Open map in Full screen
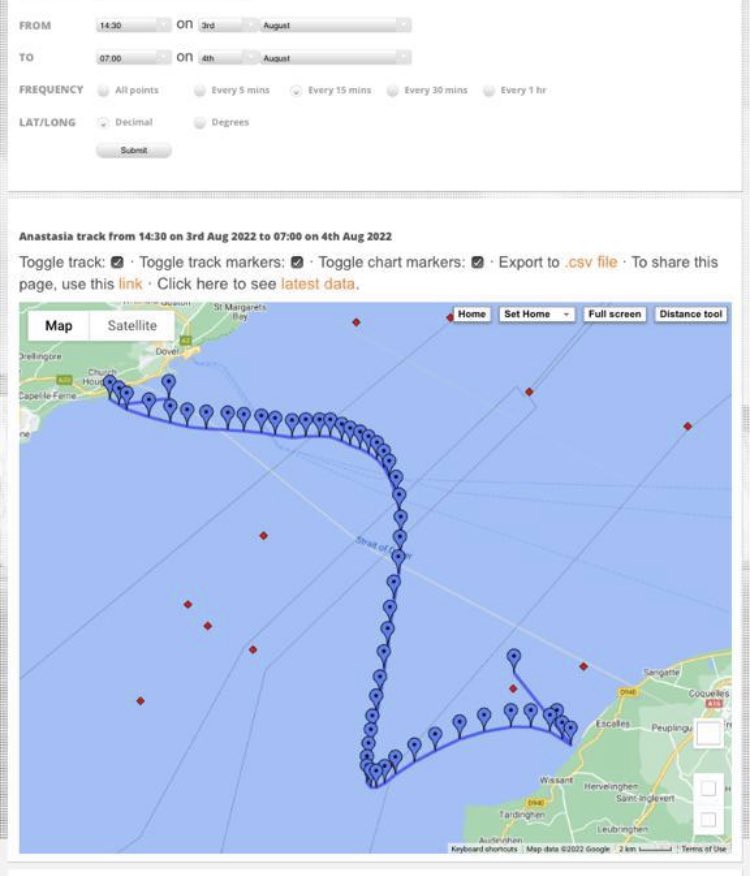 coord(614,314)
